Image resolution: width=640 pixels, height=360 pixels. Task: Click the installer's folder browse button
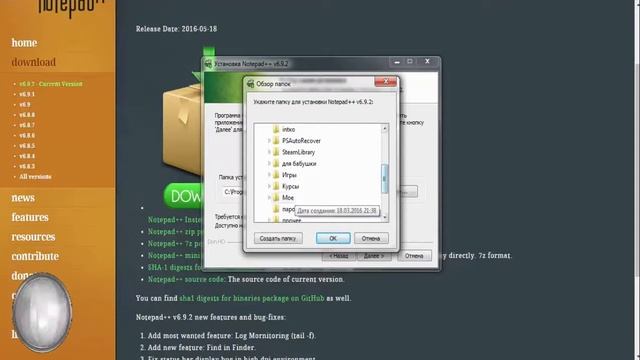(408, 191)
